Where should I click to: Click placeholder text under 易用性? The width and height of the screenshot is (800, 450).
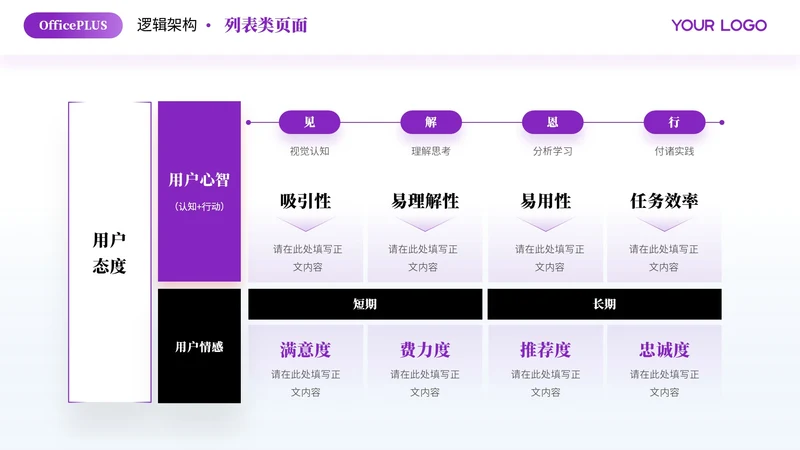point(549,258)
